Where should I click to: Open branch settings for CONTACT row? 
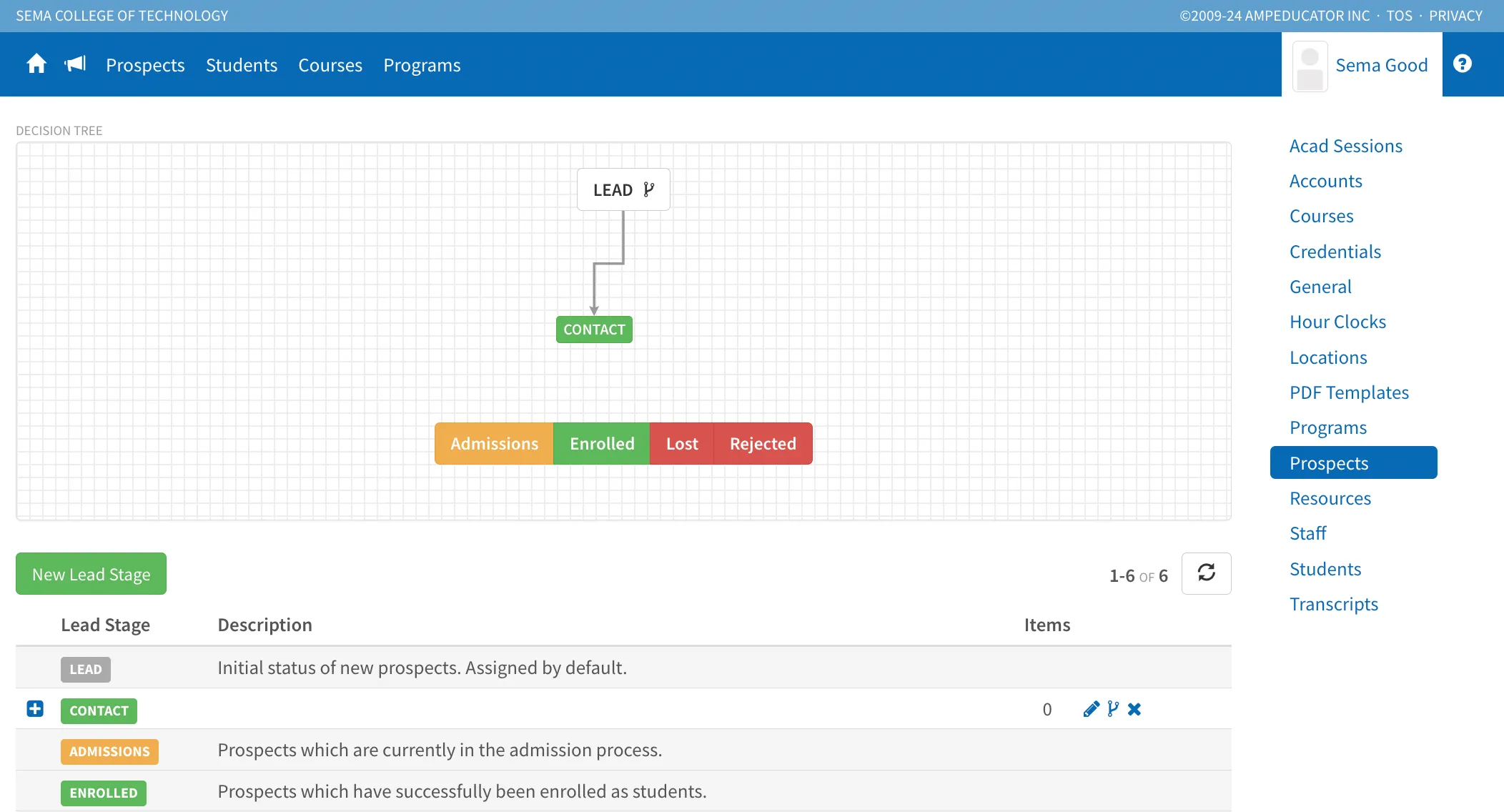[1113, 709]
